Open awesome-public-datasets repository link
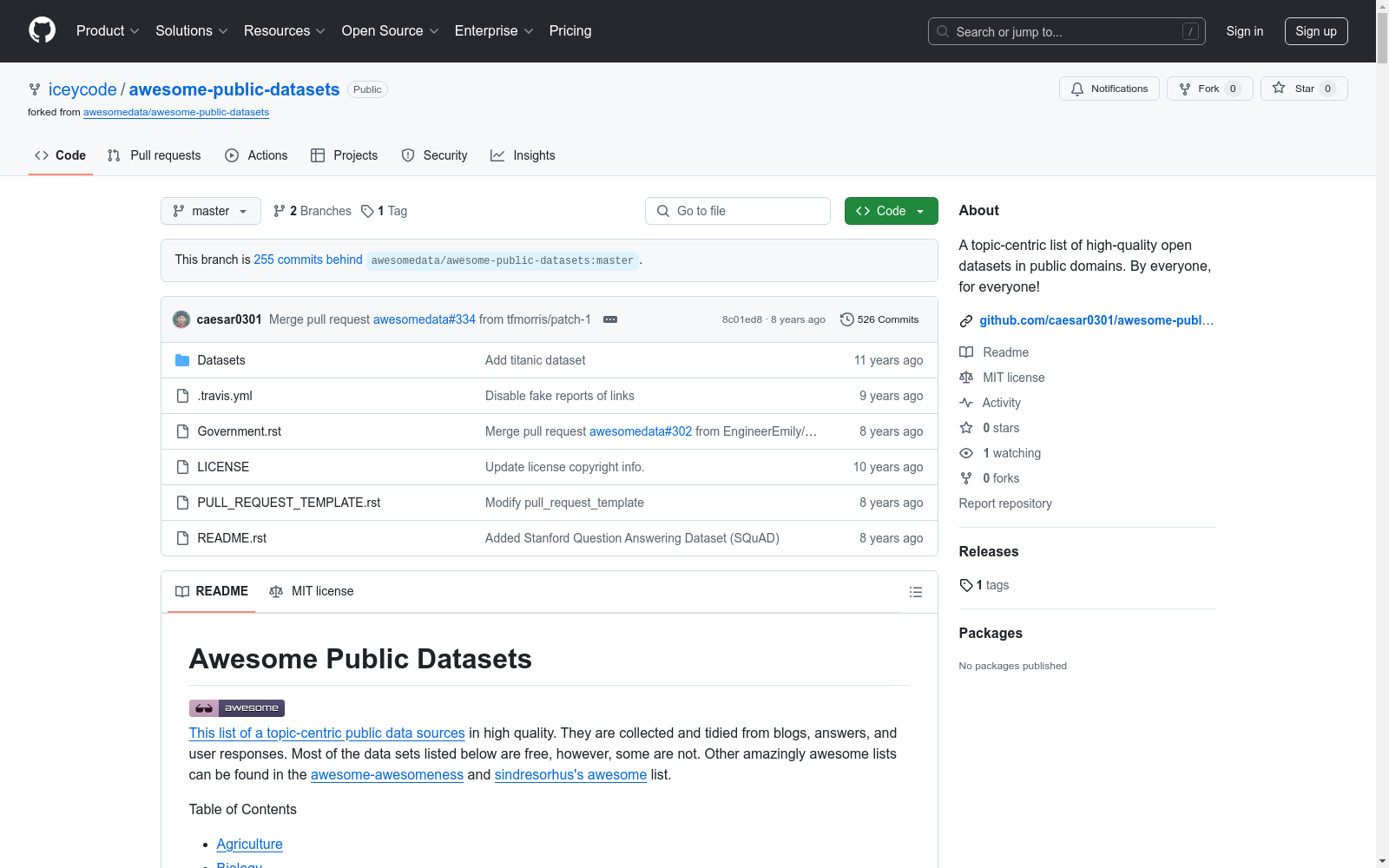Screen dimensions: 1389x868 coord(234,89)
